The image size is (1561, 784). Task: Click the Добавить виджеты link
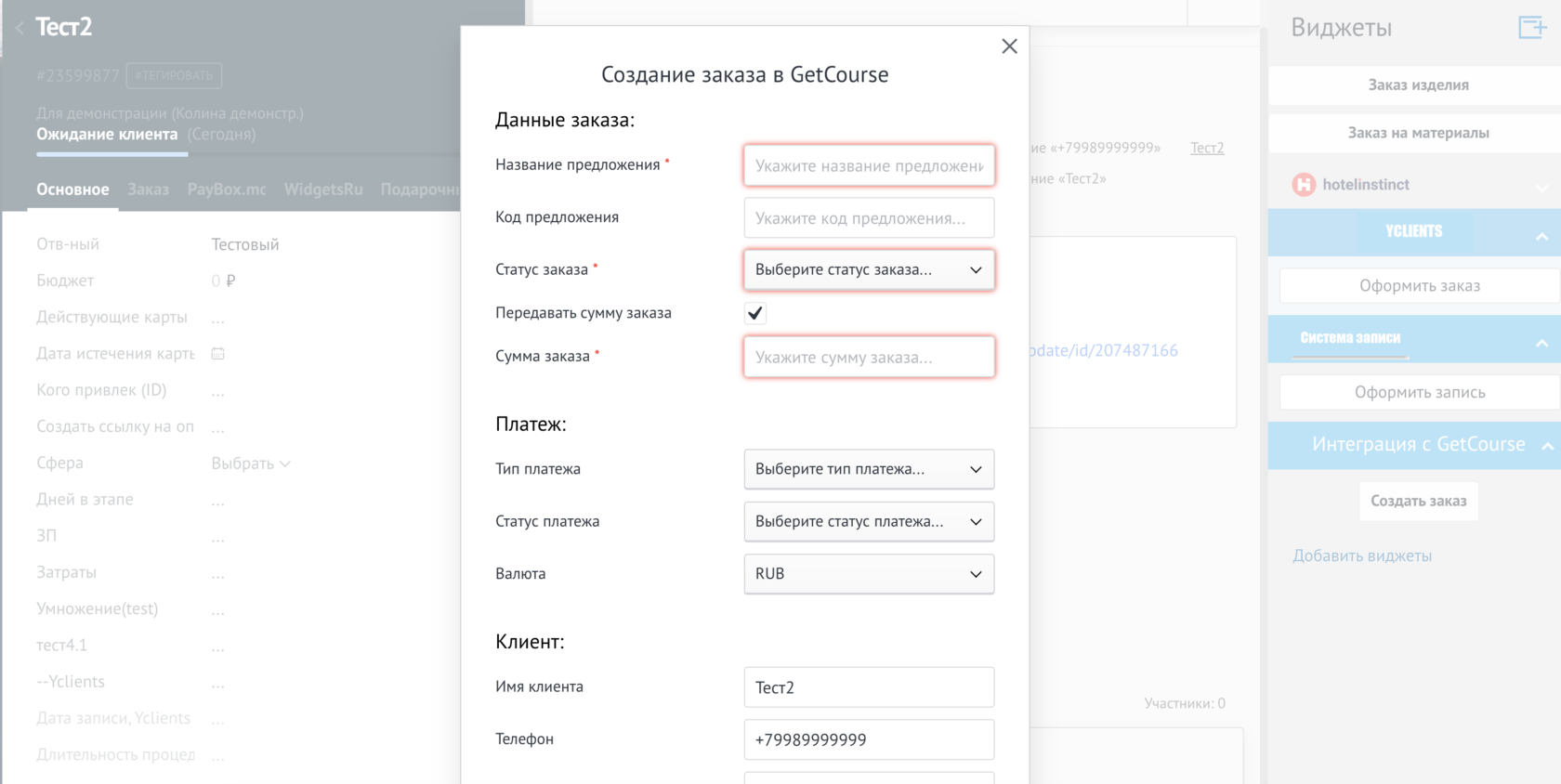point(1362,556)
